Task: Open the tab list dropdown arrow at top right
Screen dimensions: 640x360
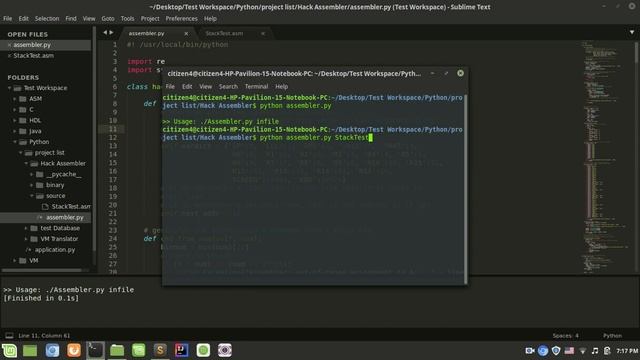Action: [x=631, y=32]
